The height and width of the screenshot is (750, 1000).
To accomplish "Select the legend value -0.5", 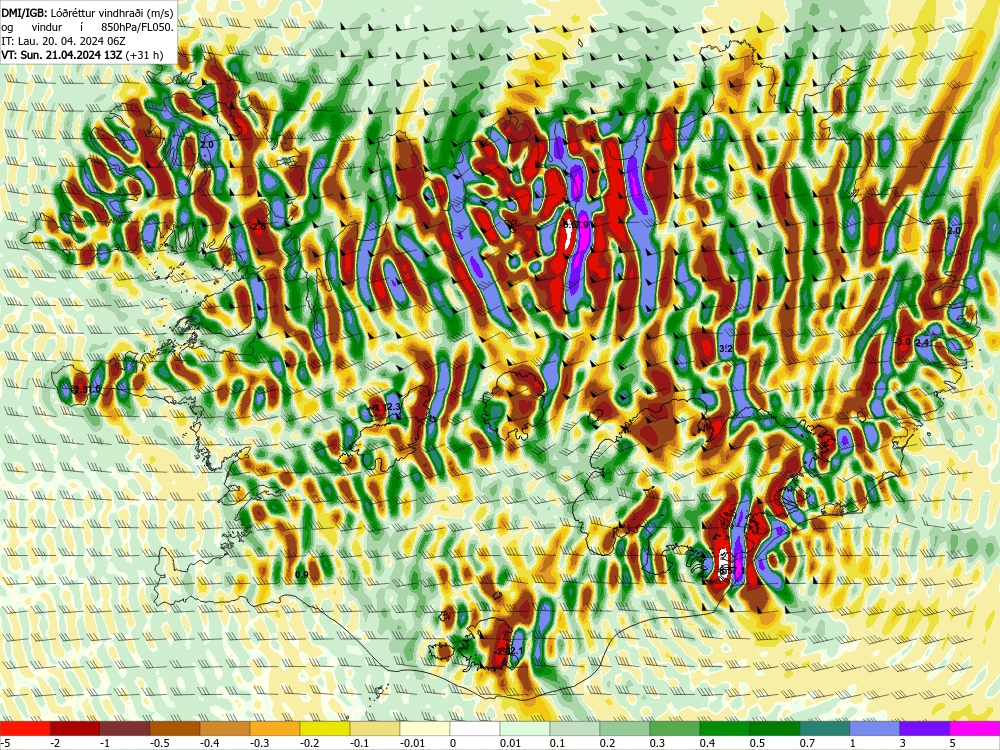I will click(159, 743).
